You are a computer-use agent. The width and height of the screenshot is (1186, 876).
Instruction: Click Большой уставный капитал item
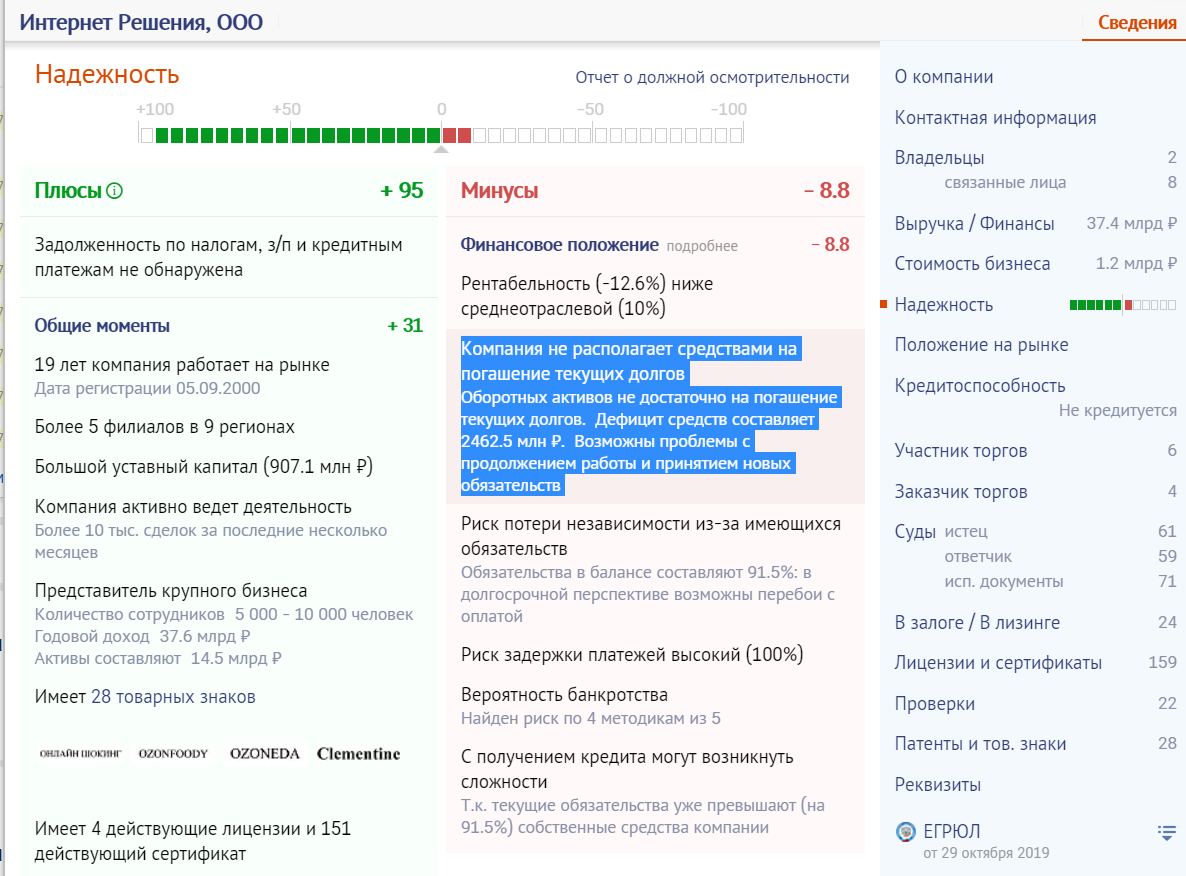tap(203, 467)
